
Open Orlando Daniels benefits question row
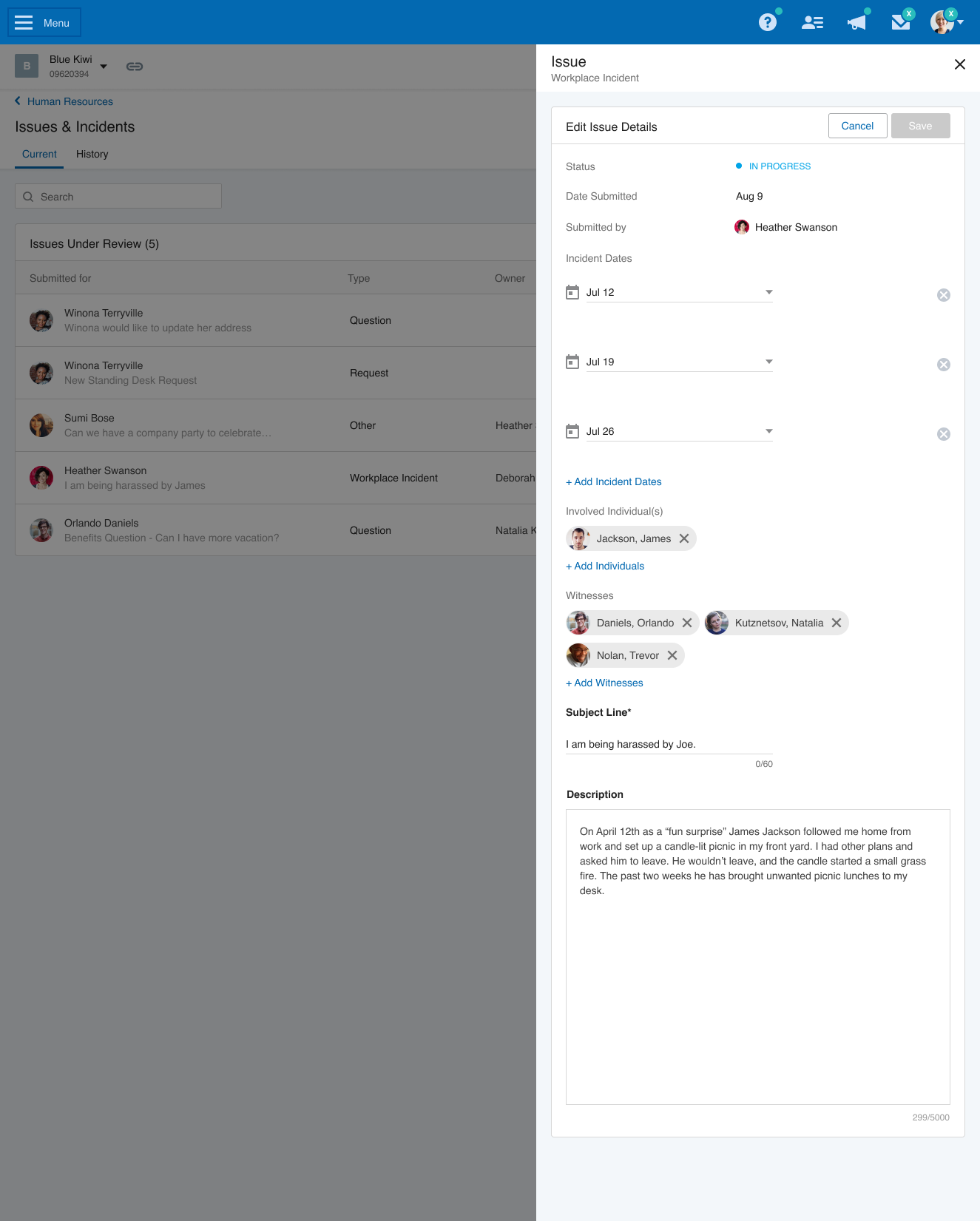pos(275,530)
